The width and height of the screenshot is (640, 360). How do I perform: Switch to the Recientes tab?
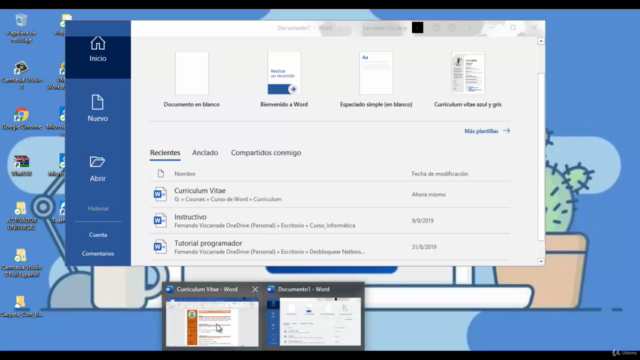pyautogui.click(x=165, y=153)
